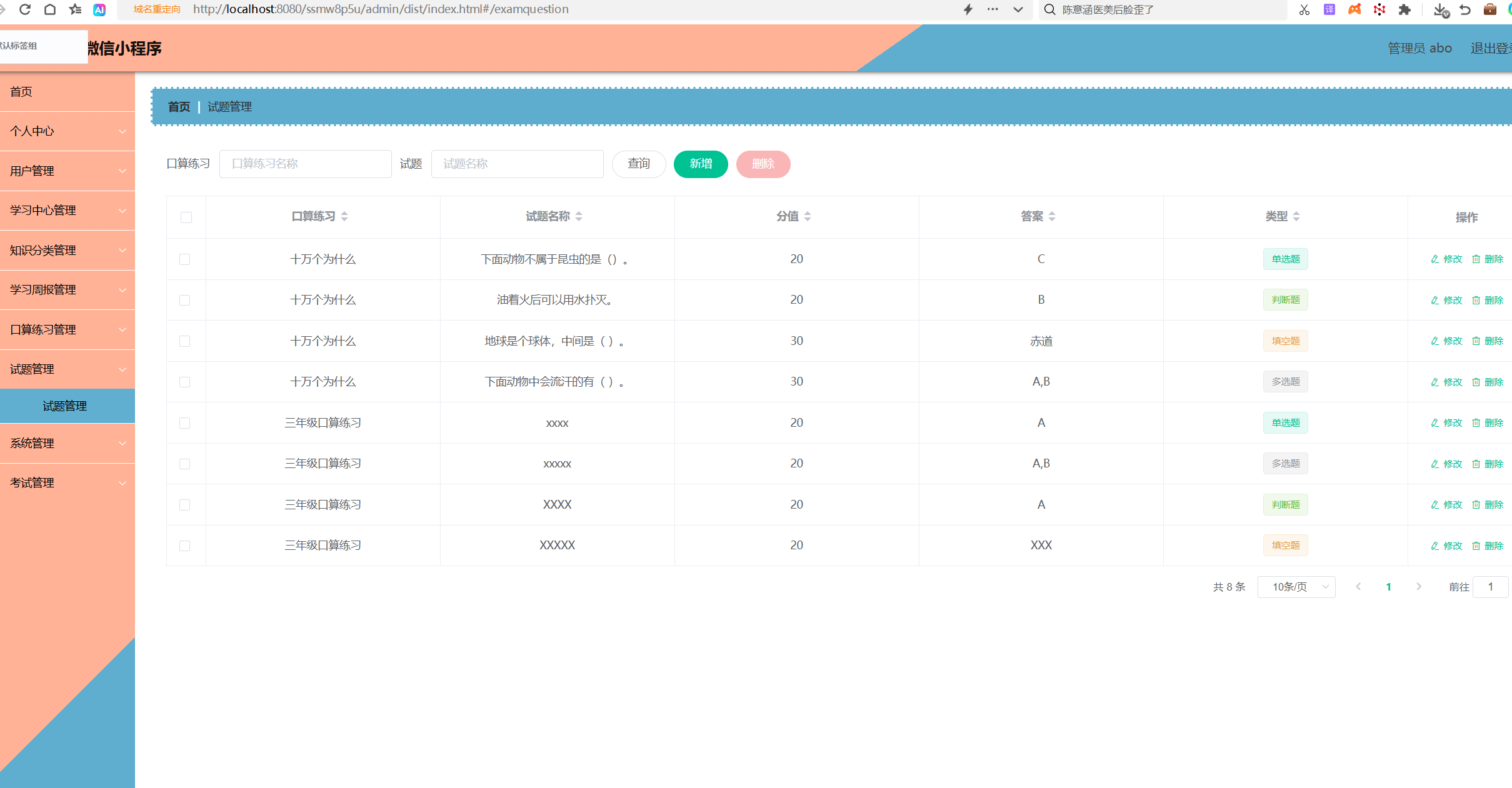The width and height of the screenshot is (1512, 788).
Task: Focus the 口算练习名称 search field
Action: coord(305,164)
